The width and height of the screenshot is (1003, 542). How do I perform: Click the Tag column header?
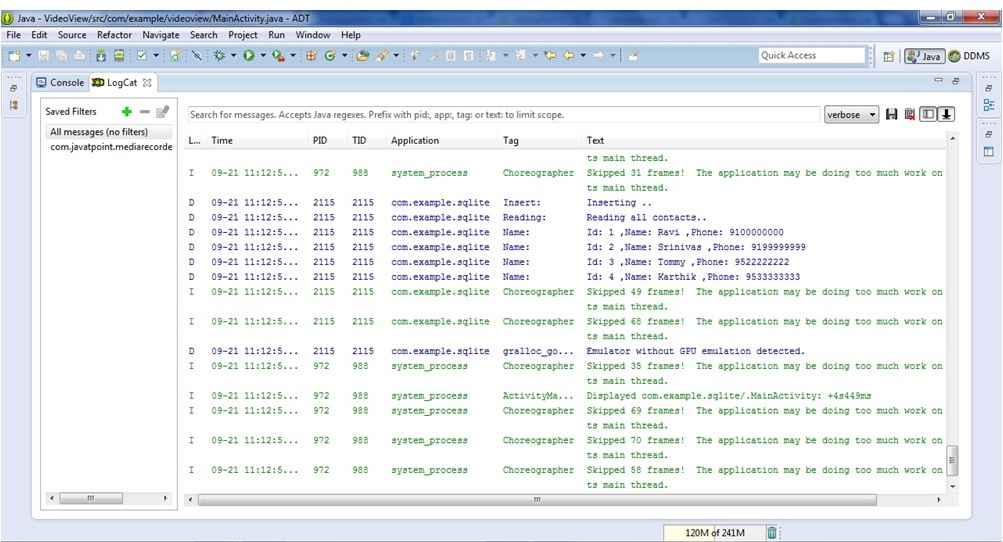(x=541, y=140)
